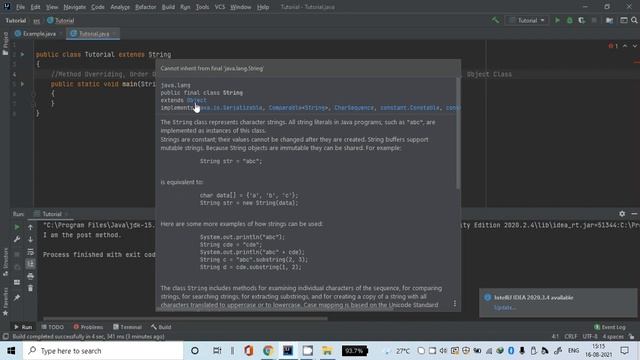Click the Run Anything window icon in toolbar

coord(624,20)
